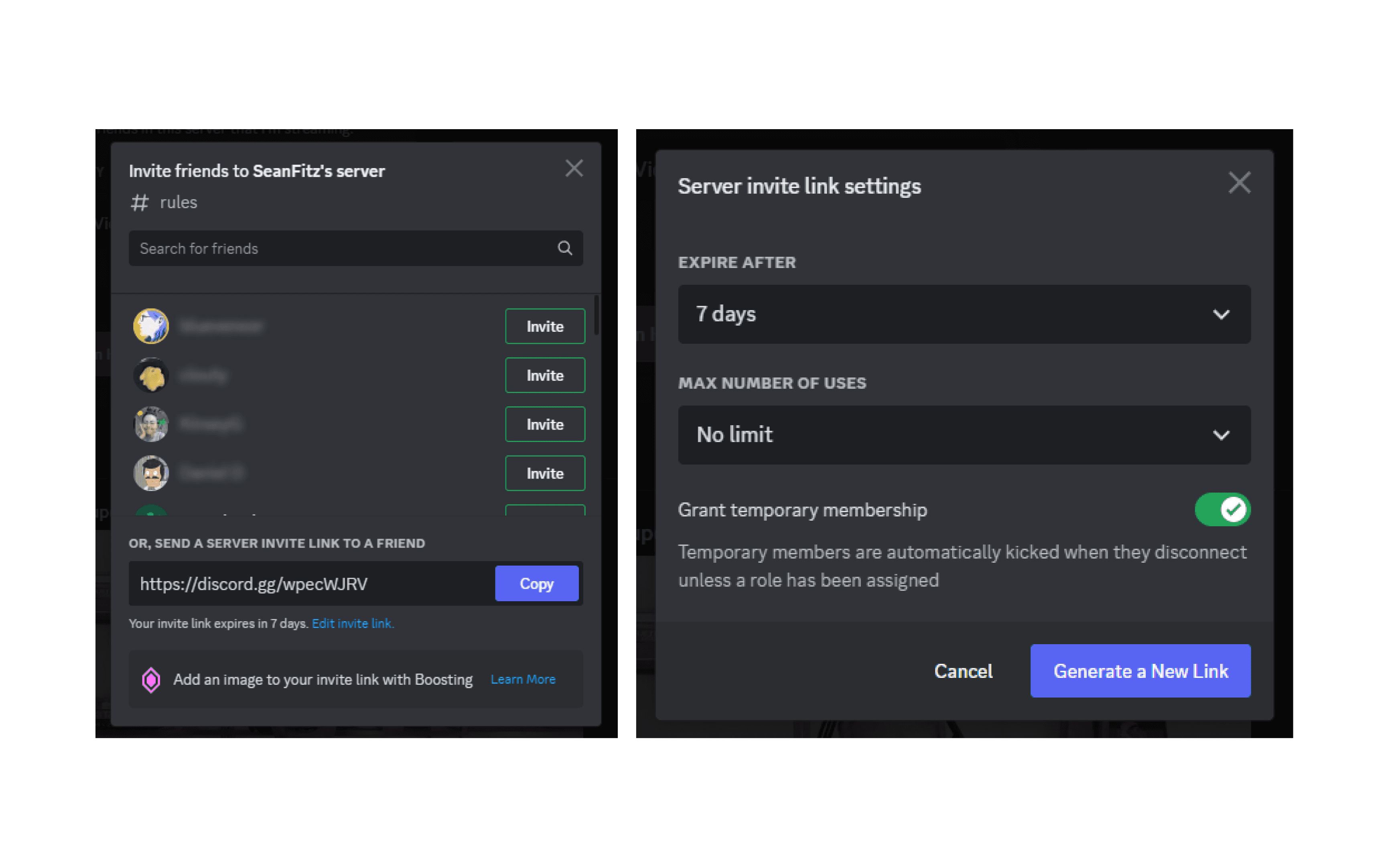Click the friends list scrollbar
1388x868 pixels.
pyautogui.click(x=597, y=314)
